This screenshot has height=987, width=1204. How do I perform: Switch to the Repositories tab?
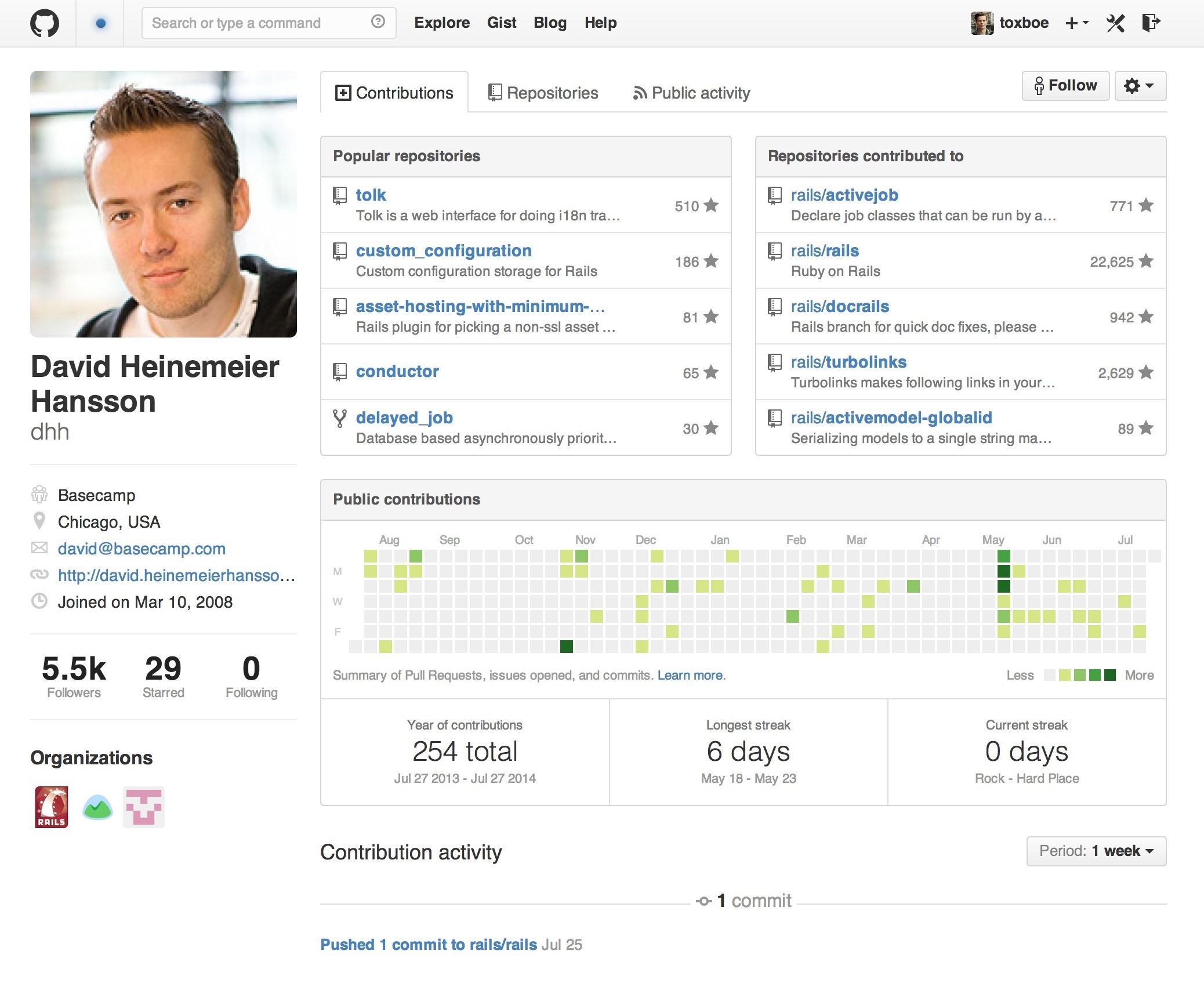click(x=543, y=93)
